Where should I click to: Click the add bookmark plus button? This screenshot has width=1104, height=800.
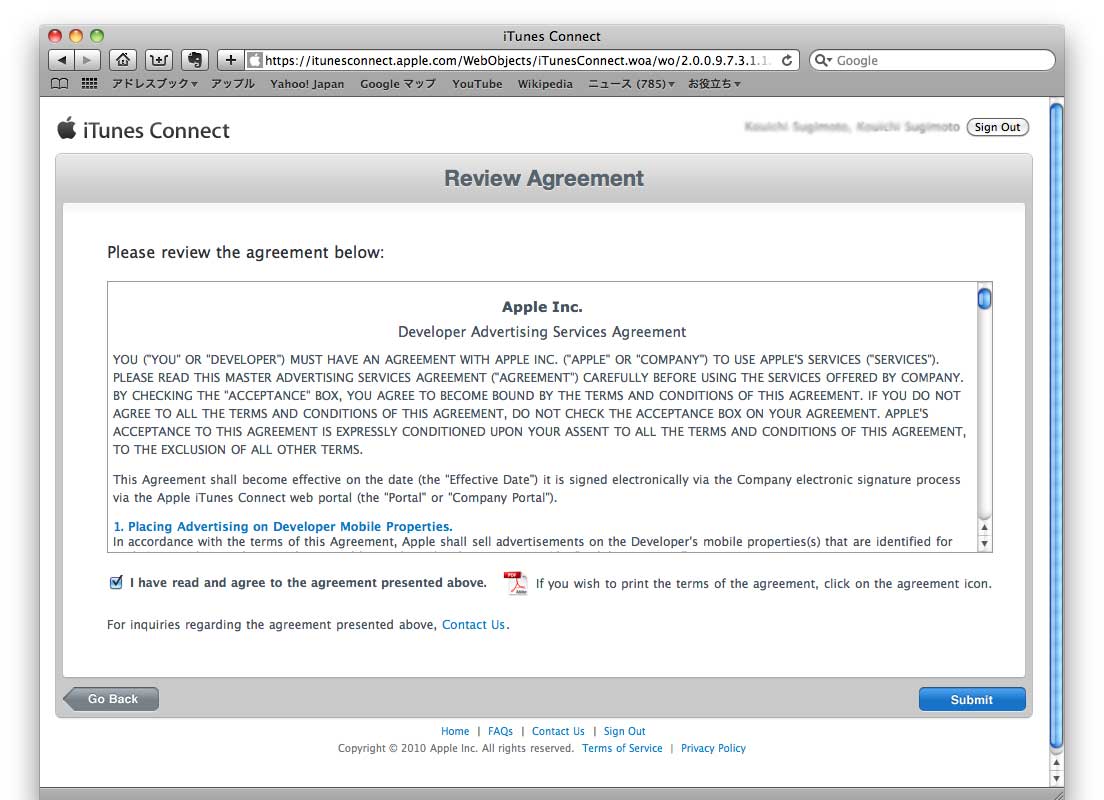pos(230,60)
